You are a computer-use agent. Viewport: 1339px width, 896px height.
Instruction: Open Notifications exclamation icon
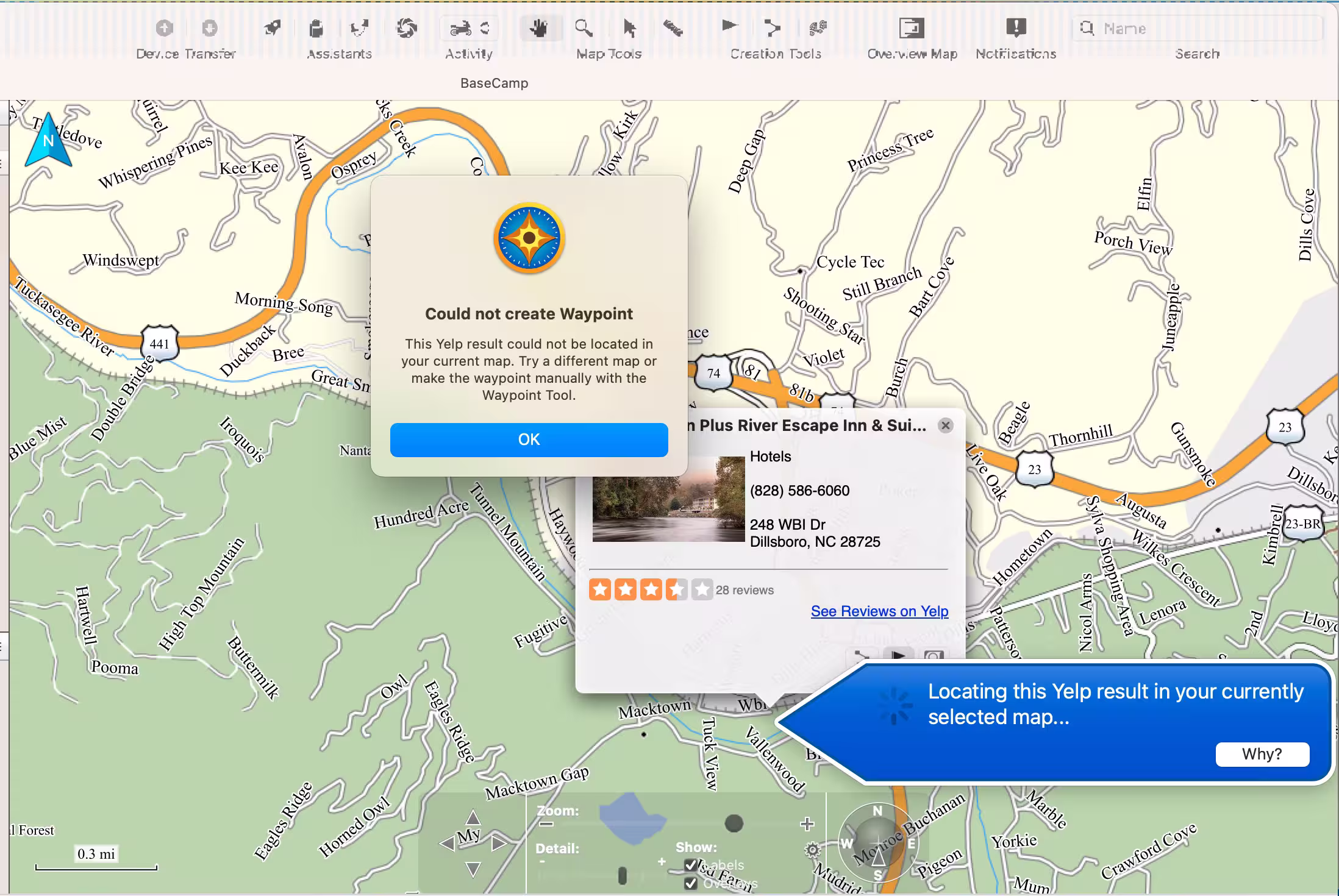tap(1016, 27)
